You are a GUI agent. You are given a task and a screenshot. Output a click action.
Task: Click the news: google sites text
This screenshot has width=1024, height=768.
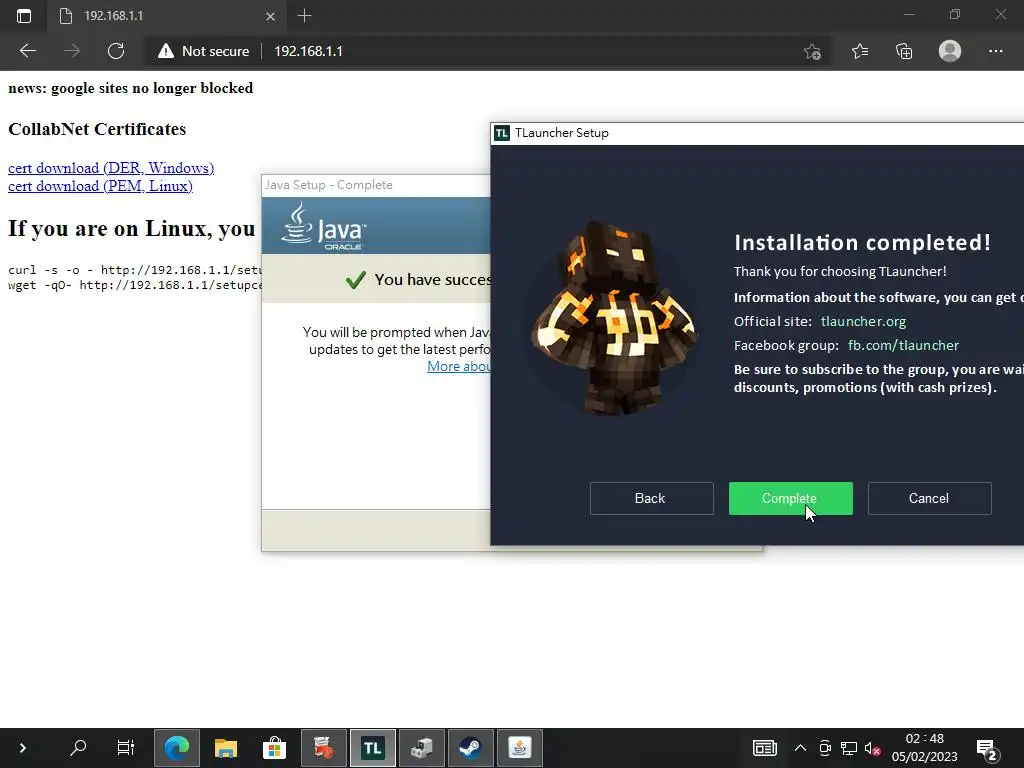click(x=131, y=88)
